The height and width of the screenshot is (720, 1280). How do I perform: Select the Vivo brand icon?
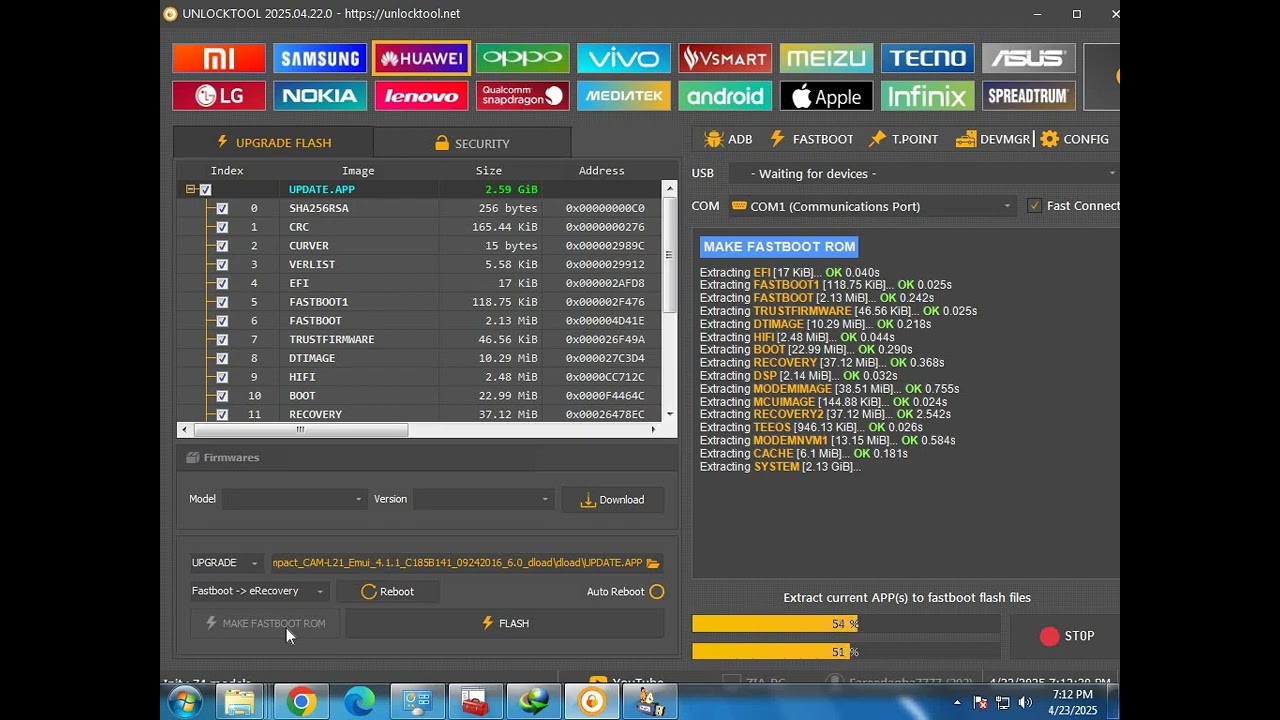coord(624,58)
